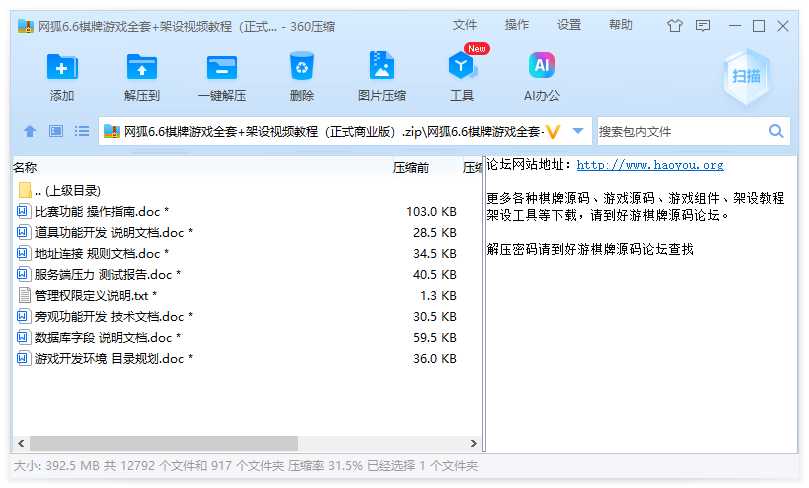Open the 文件 menu

(464, 25)
